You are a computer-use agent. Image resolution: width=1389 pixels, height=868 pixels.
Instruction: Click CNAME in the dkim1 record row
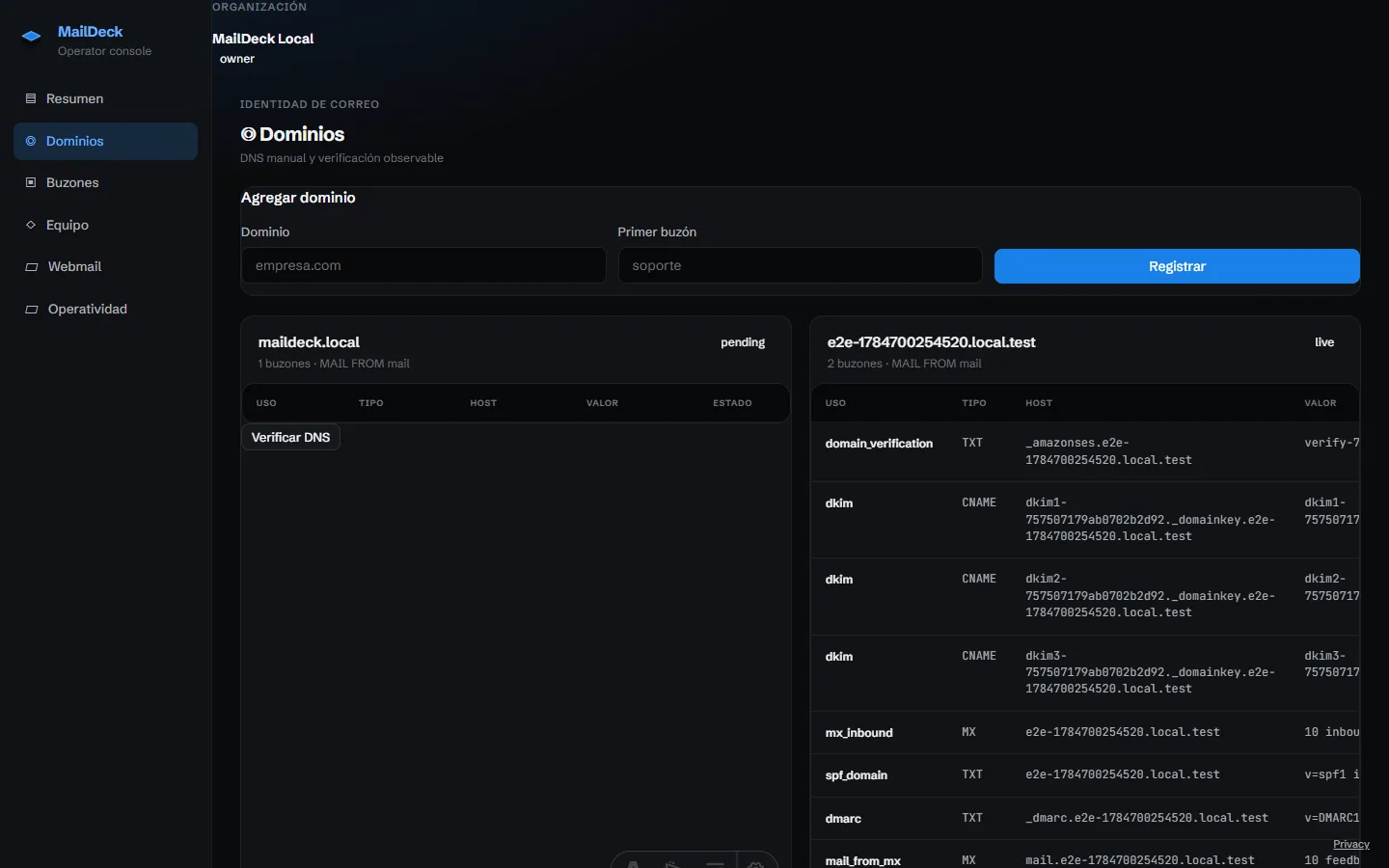point(979,502)
